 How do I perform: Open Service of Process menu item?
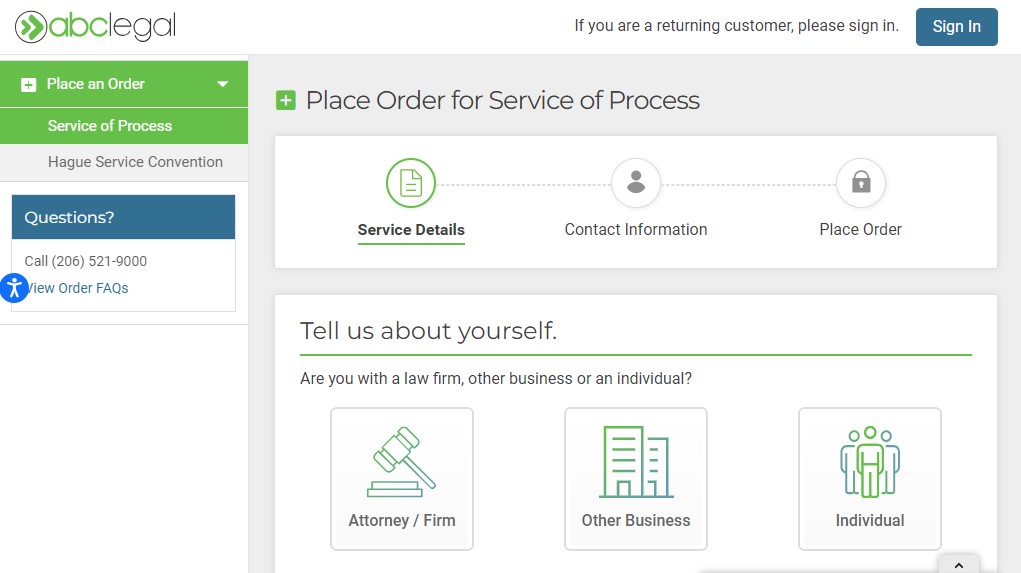point(110,126)
